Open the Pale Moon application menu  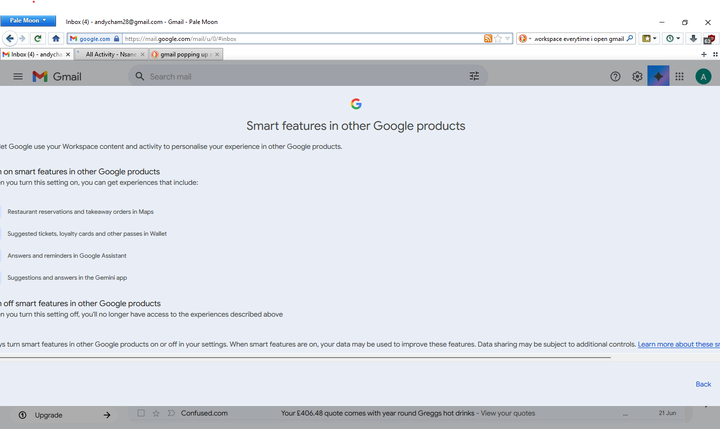tap(28, 20)
